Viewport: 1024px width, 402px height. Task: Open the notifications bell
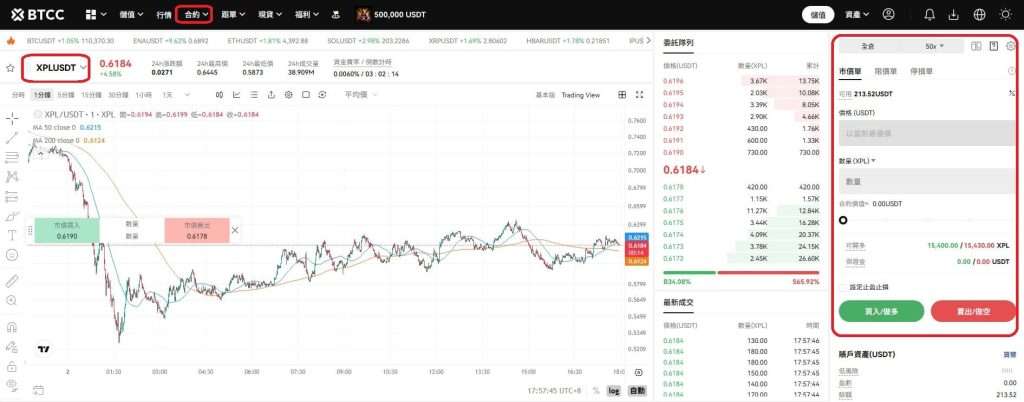click(930, 15)
